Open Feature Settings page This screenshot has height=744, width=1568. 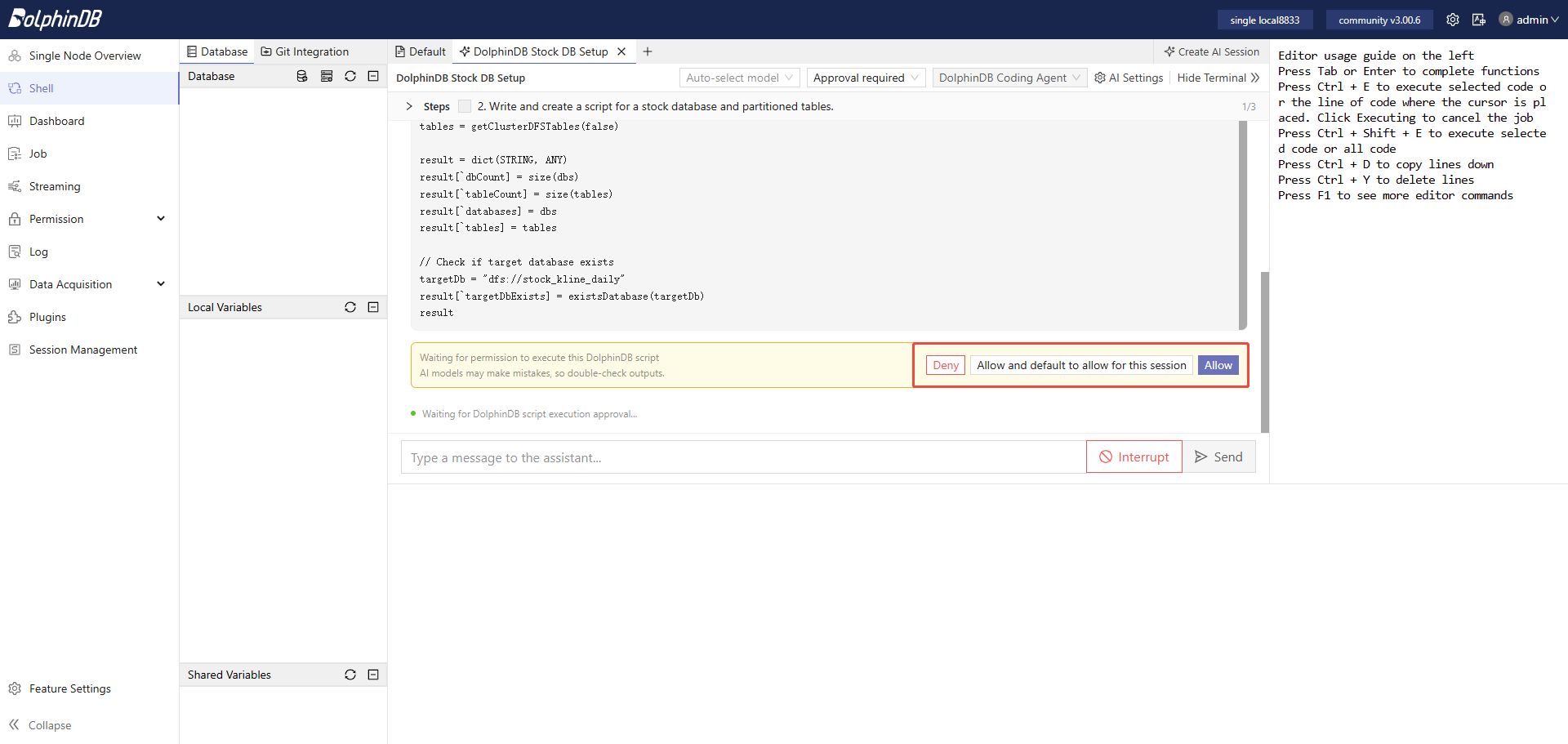point(69,688)
